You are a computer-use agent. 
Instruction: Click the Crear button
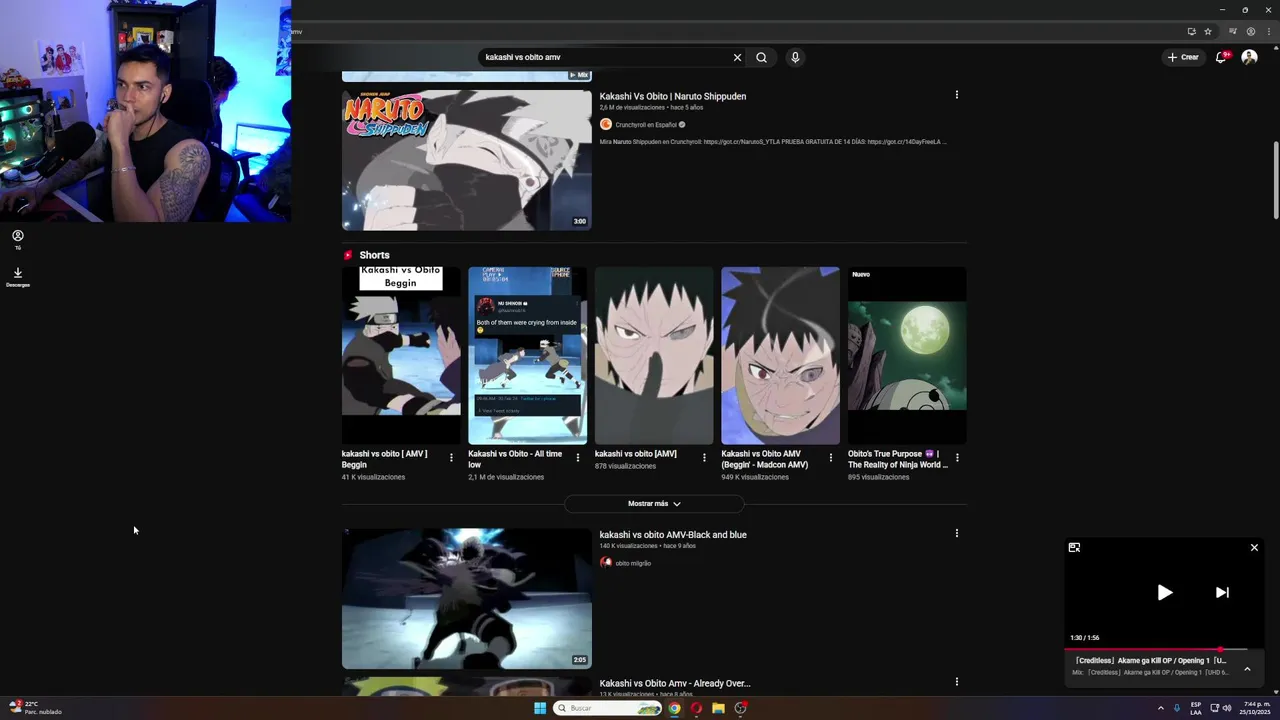click(1183, 57)
